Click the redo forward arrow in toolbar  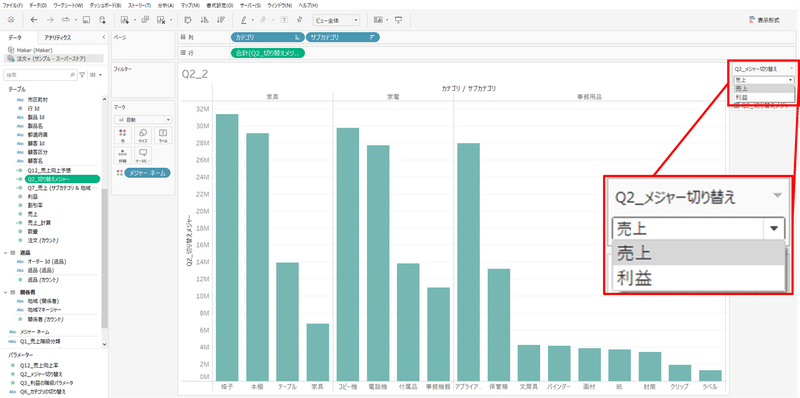tap(50, 20)
